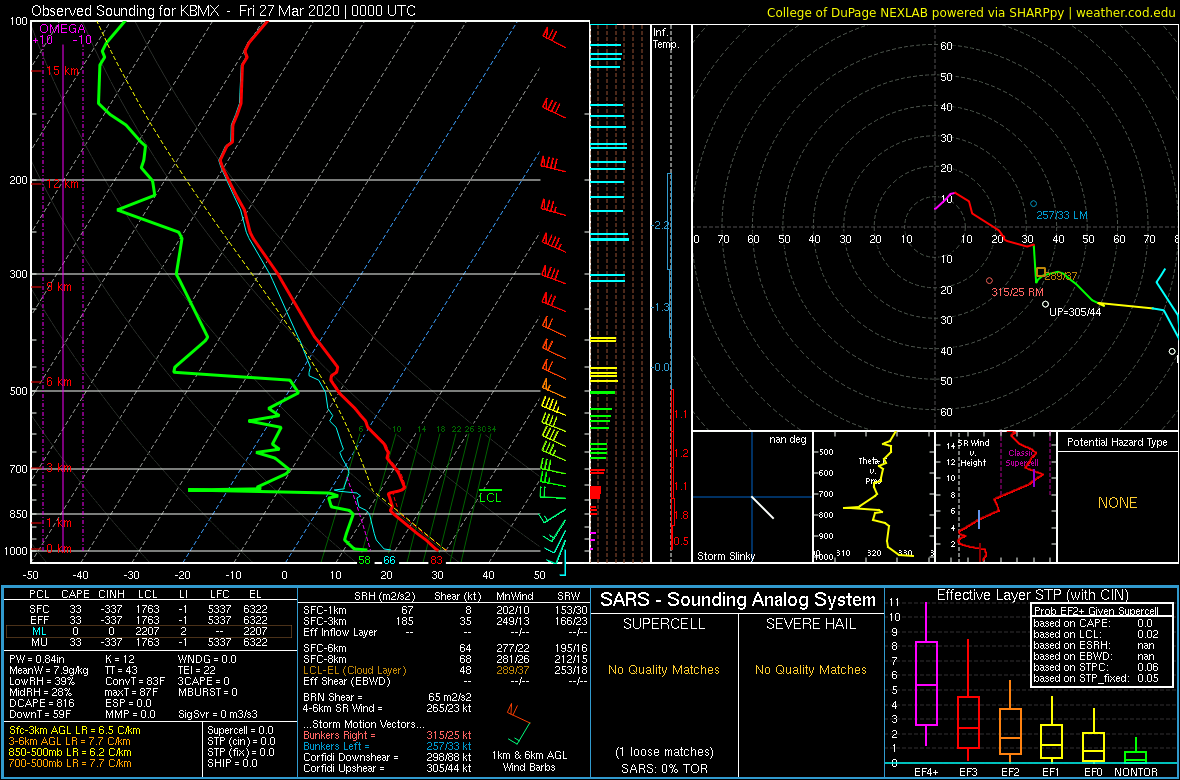Image resolution: width=1180 pixels, height=780 pixels.
Task: Click the surface dewpoint value "58"
Action: click(x=364, y=560)
